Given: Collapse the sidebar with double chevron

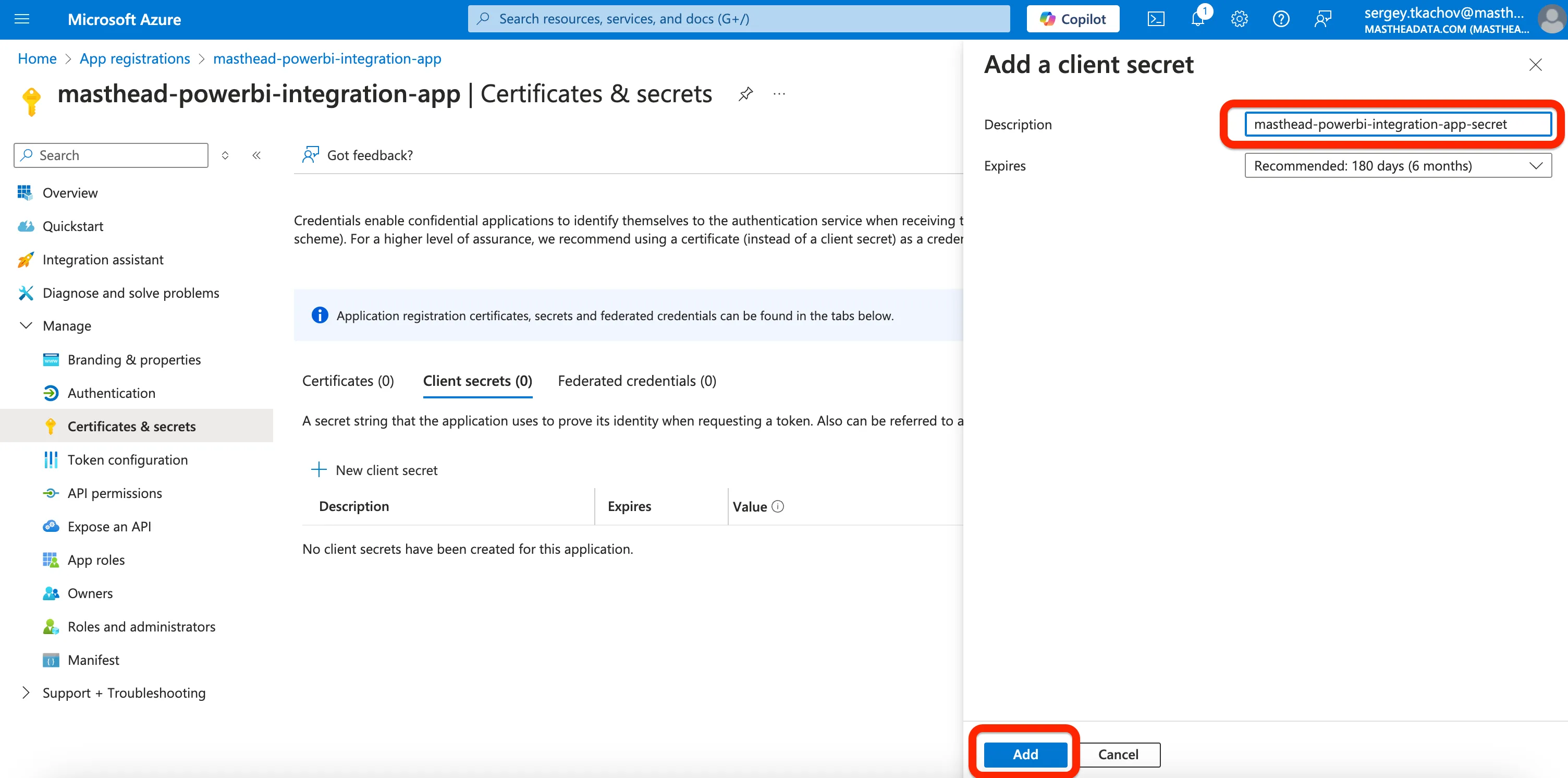Looking at the screenshot, I should click(x=256, y=155).
